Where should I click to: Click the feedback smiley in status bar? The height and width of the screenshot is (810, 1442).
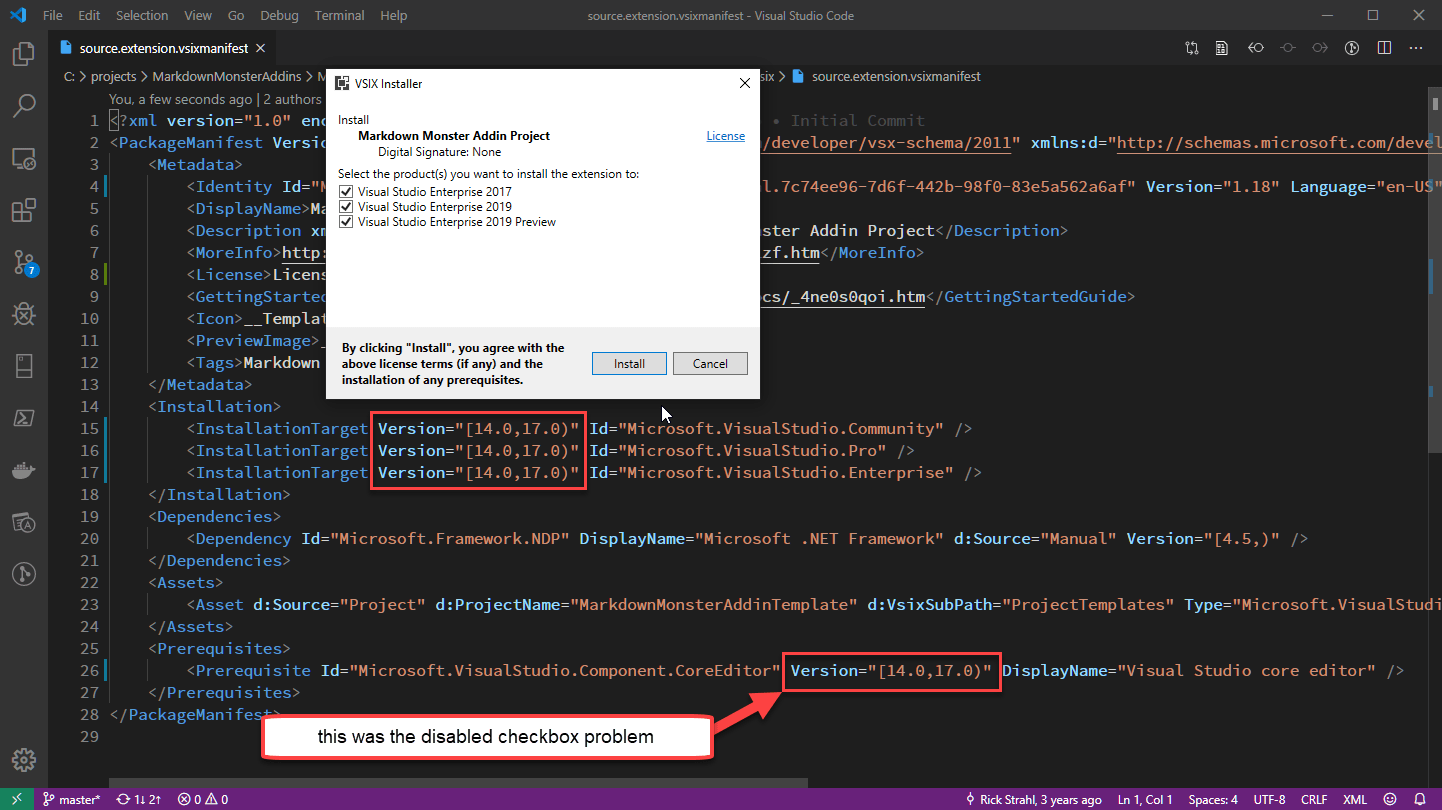(1389, 799)
